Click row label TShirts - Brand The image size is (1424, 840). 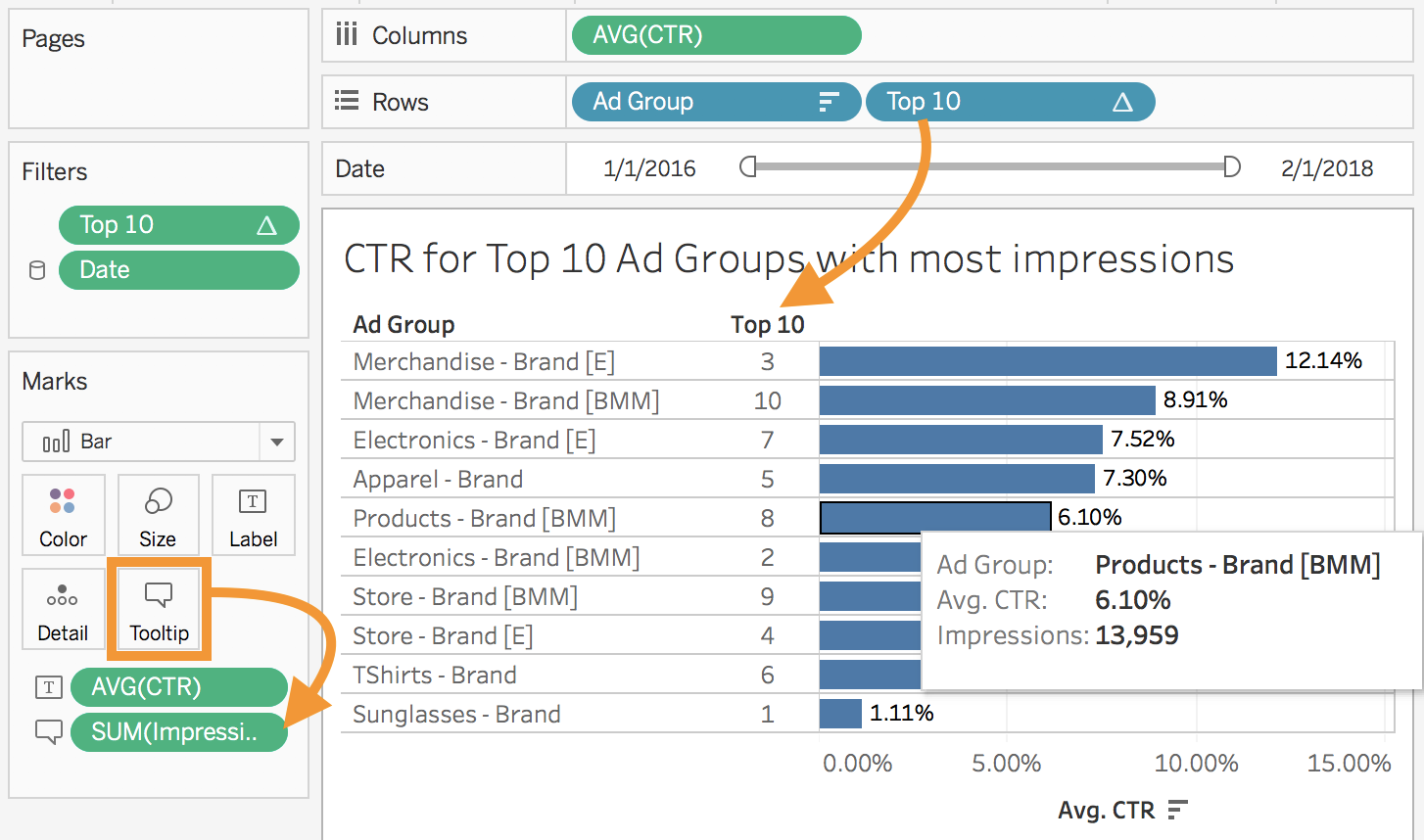(435, 676)
